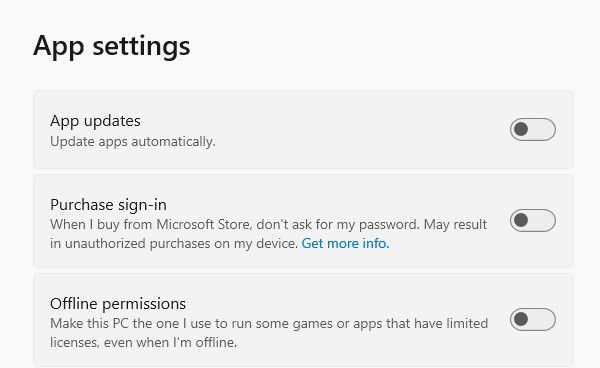Image resolution: width=600 pixels, height=368 pixels.
Task: Click blank space beside App settings heading
Action: (x=383, y=46)
